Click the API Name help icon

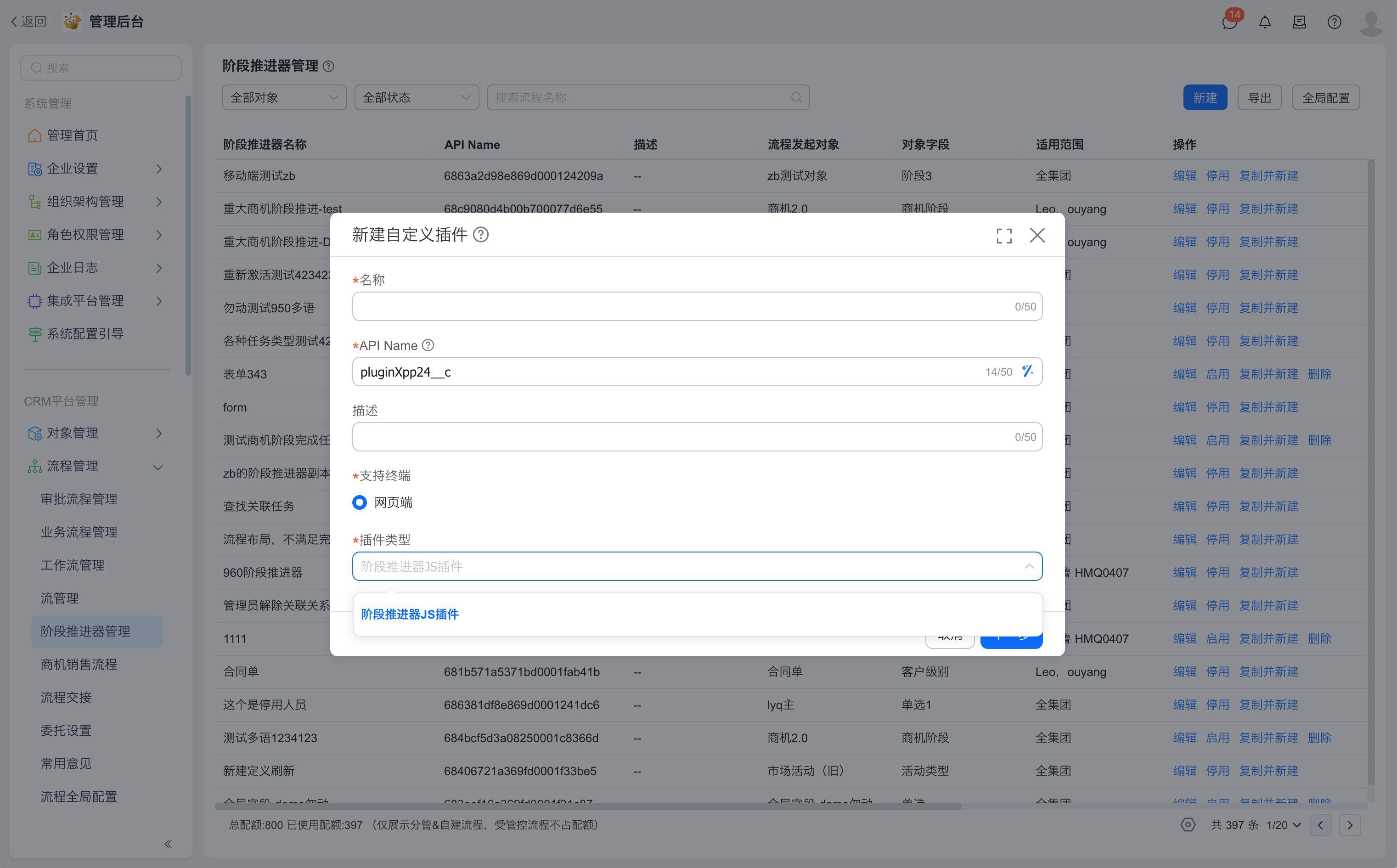(x=428, y=345)
